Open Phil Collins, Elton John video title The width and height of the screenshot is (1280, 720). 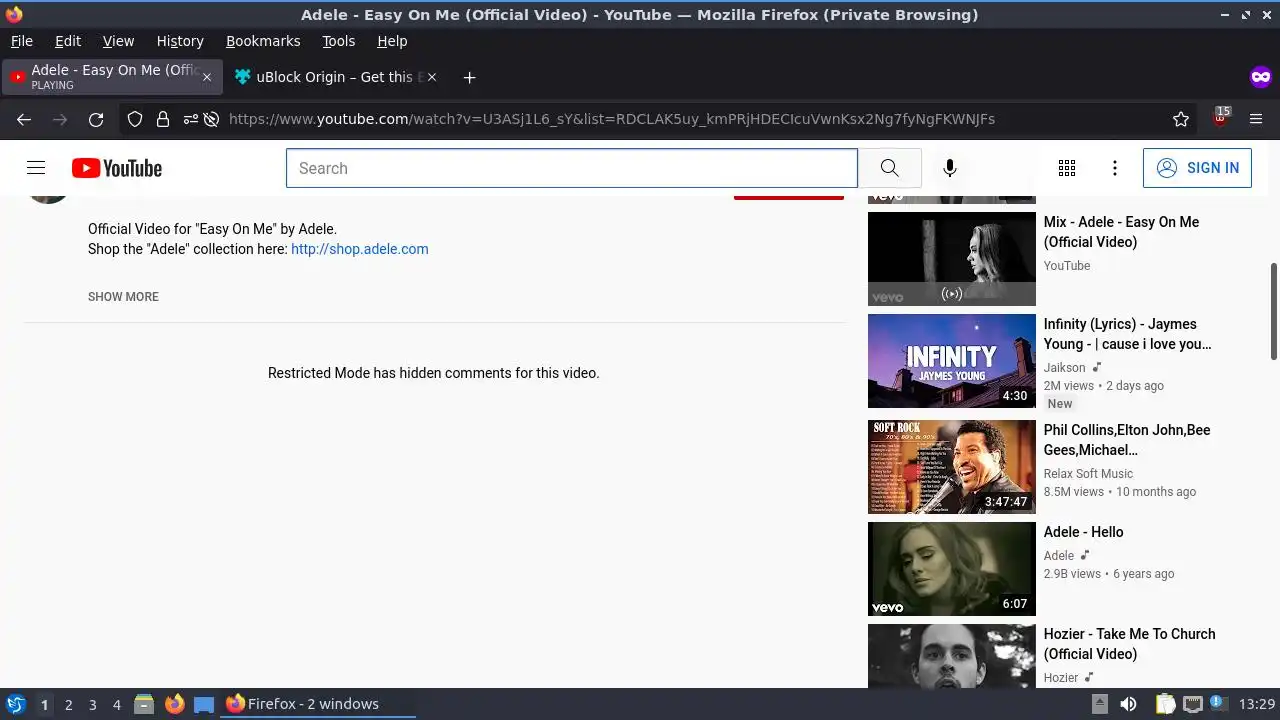[1127, 440]
